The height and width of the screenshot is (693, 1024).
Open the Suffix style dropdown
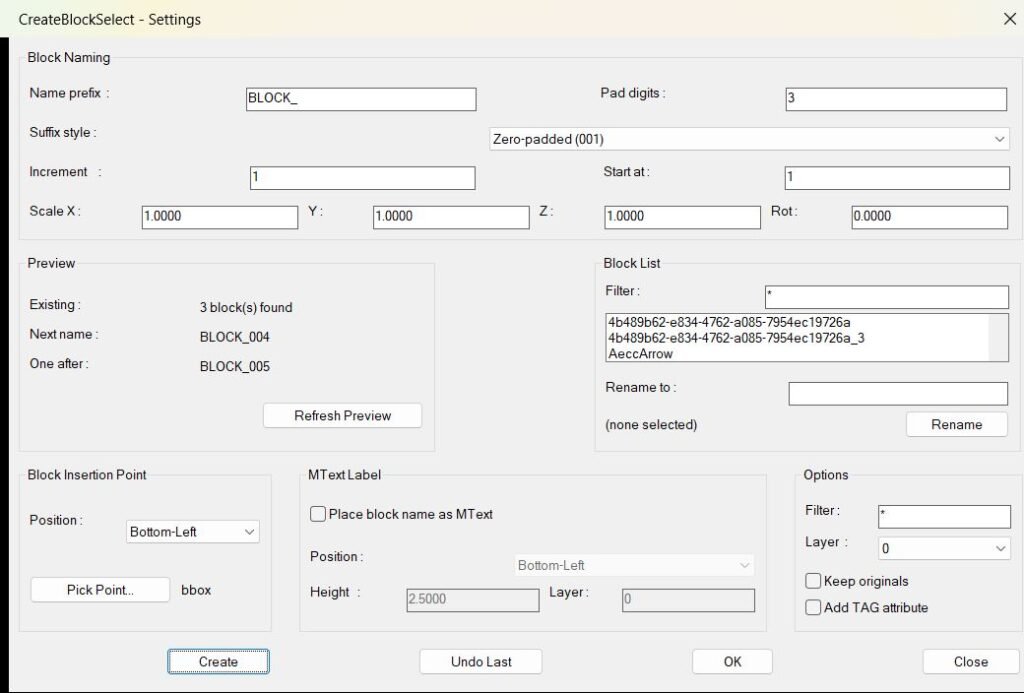point(749,139)
